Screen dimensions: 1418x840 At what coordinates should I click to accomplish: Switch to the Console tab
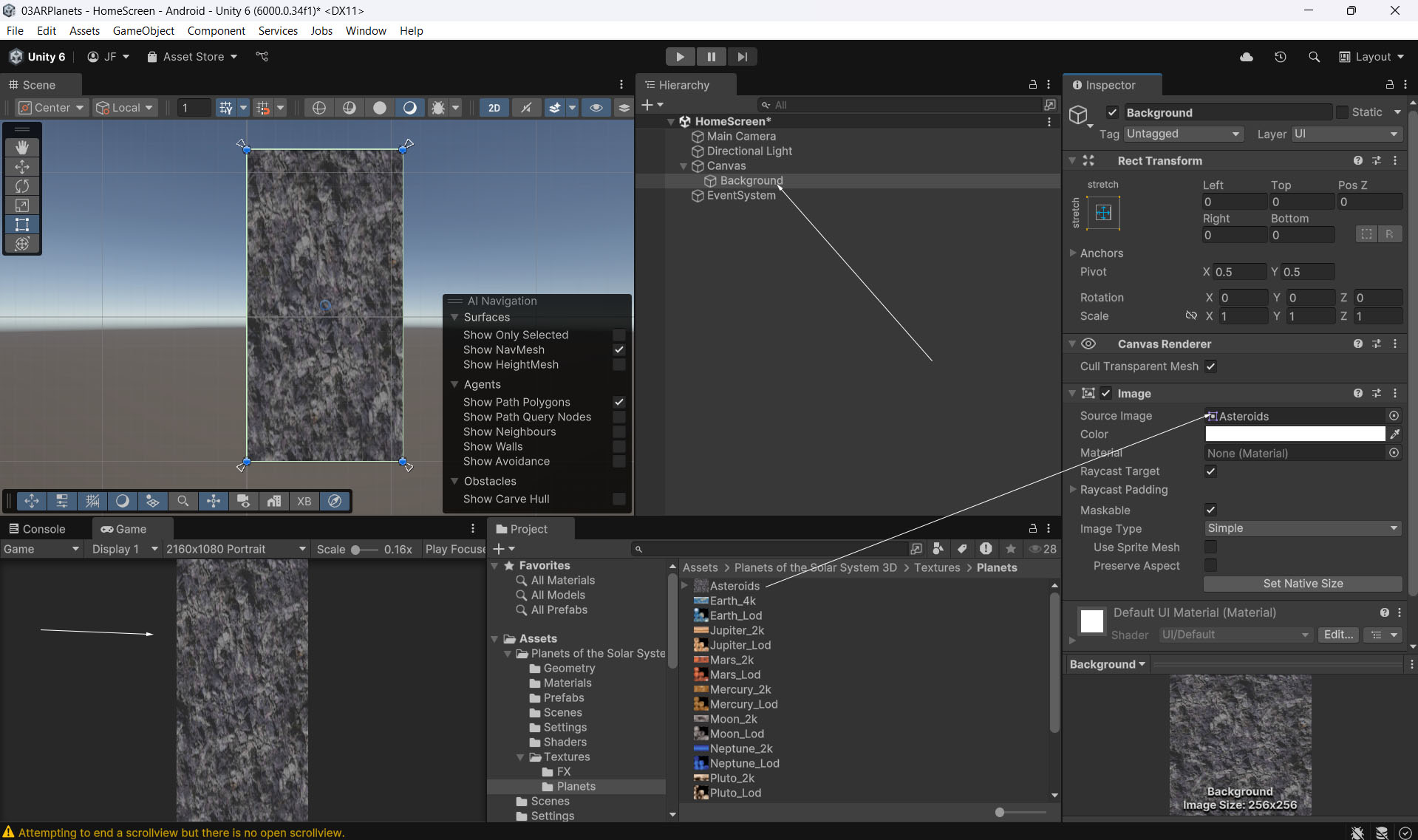coord(37,529)
